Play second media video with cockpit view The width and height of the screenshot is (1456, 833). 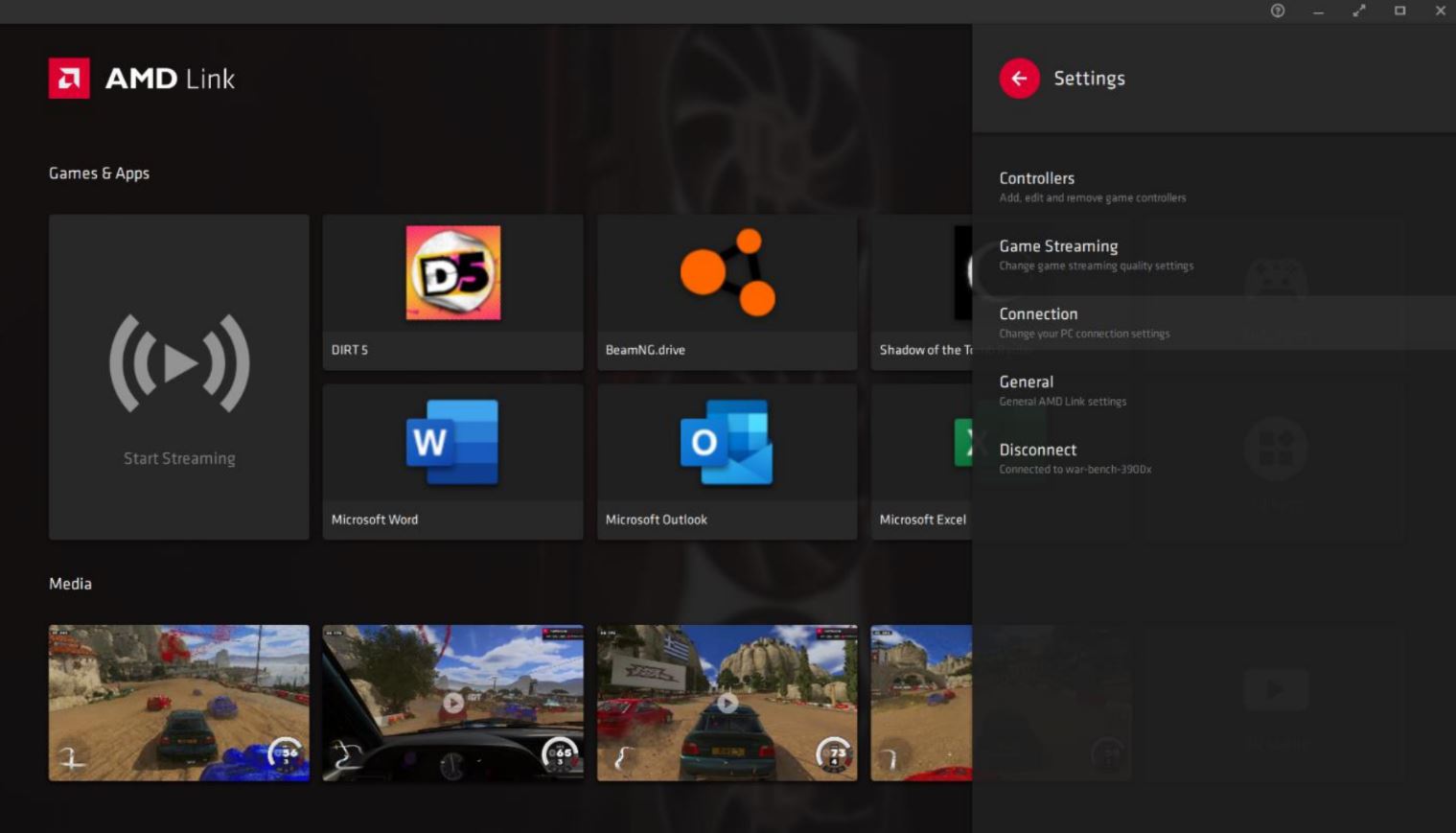452,703
